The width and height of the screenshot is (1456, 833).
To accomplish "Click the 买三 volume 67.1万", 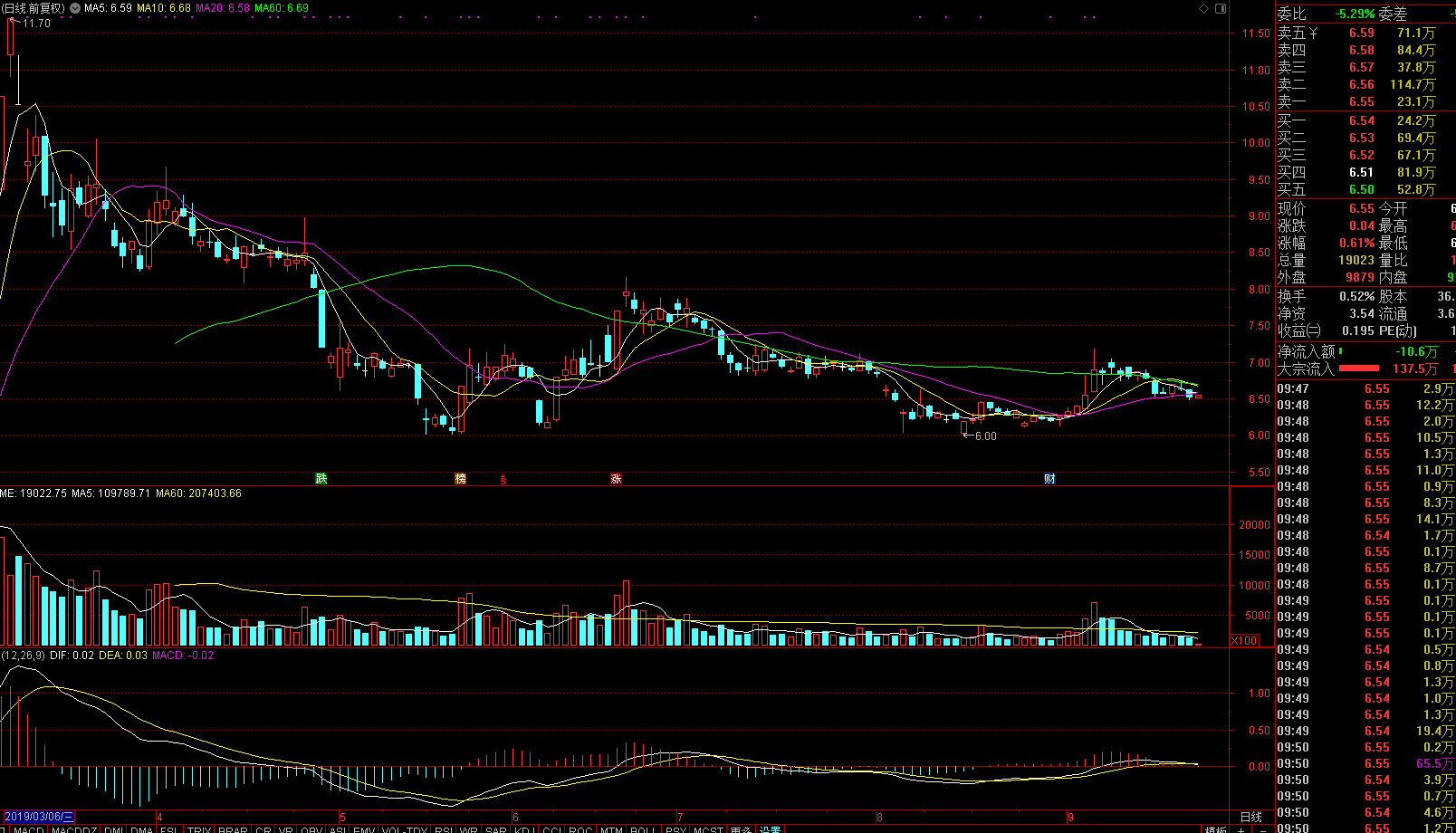I will 1416,155.
